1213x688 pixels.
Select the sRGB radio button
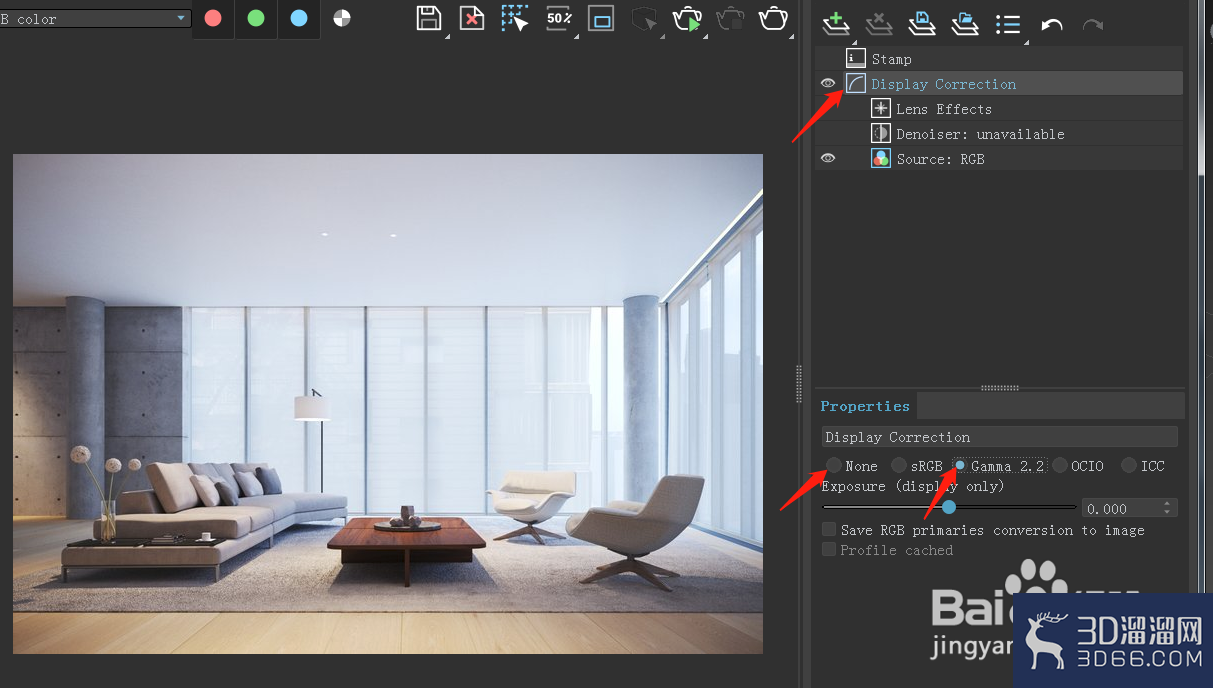tap(899, 465)
